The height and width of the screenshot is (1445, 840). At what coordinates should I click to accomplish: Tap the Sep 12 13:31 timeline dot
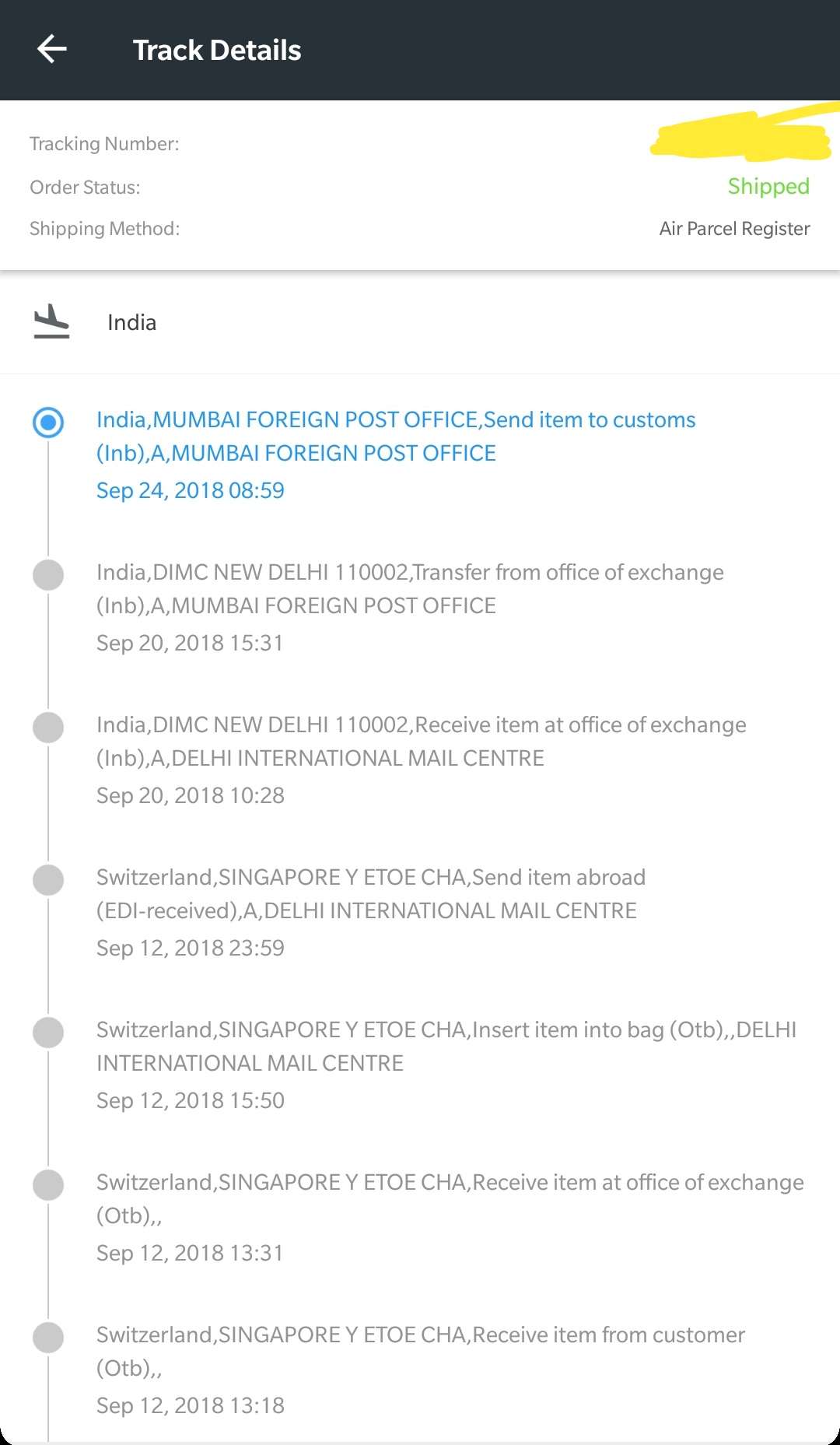(x=48, y=1185)
